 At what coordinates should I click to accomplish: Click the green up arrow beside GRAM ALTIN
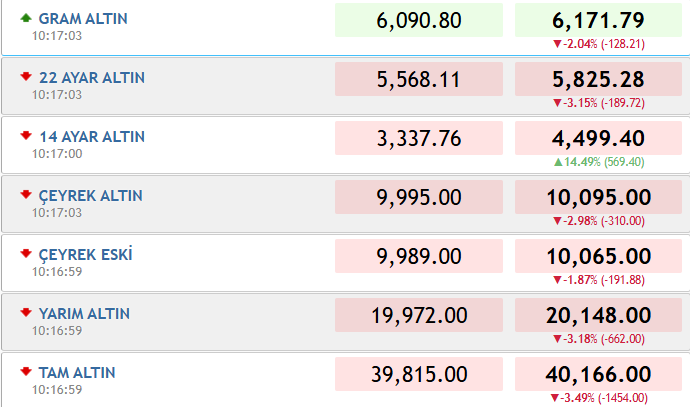26,18
